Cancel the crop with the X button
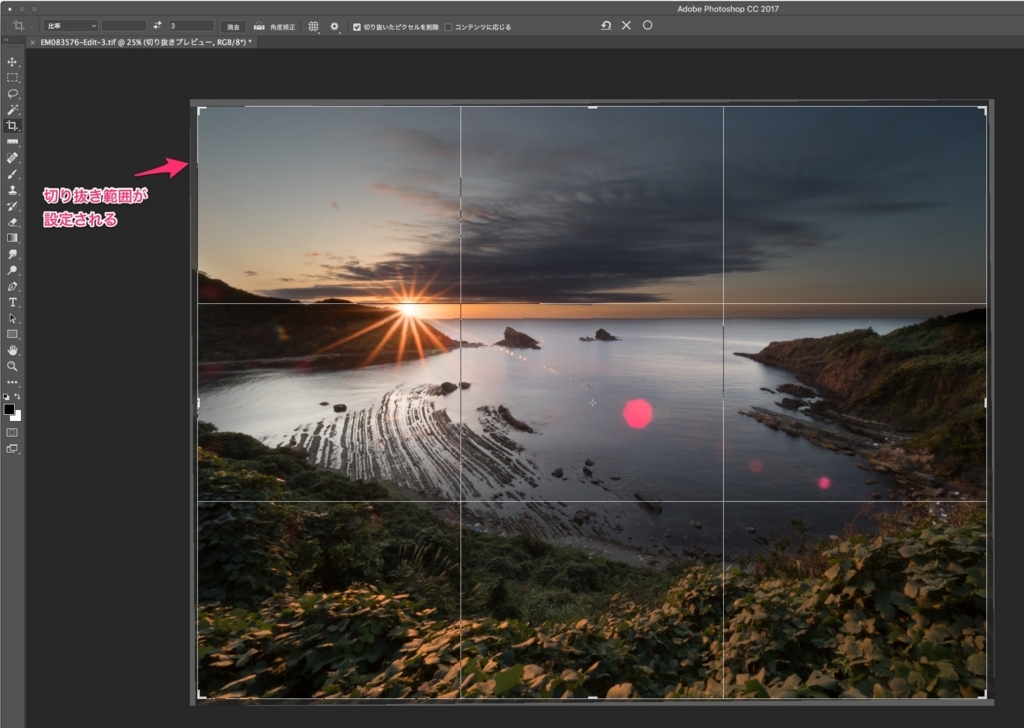 click(x=626, y=25)
